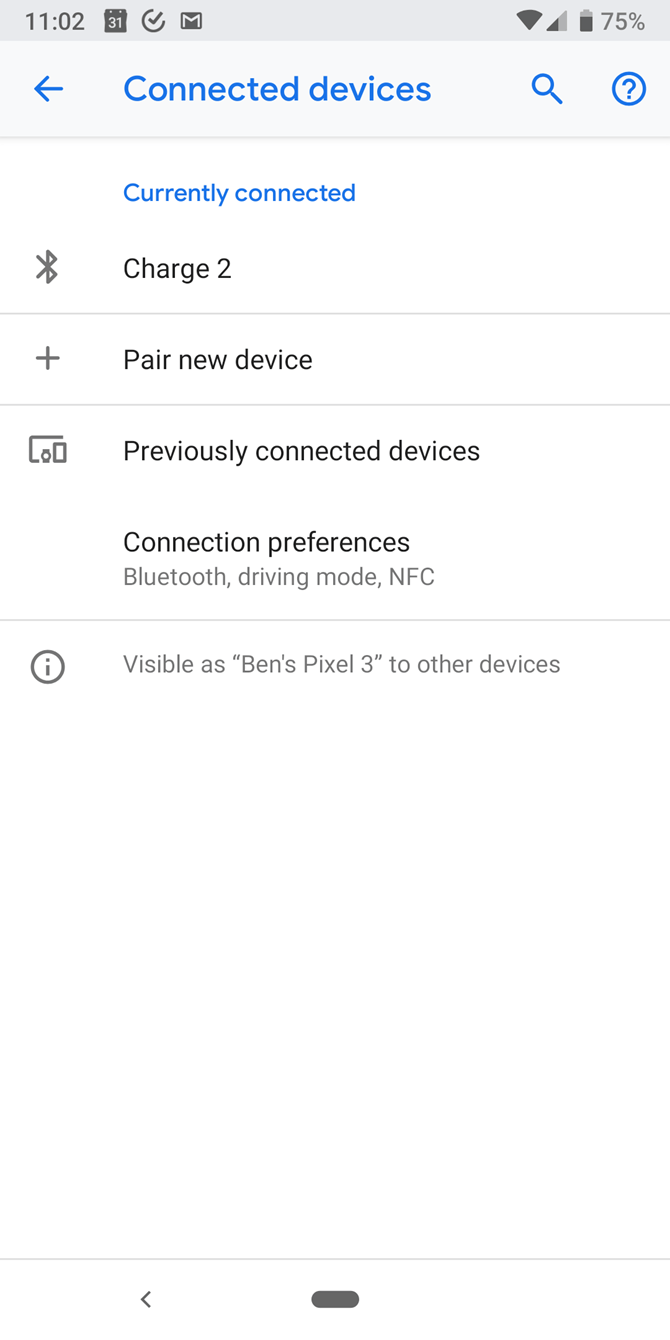Tap the info circle icon
Image resolution: width=670 pixels, height=1340 pixels.
click(x=47, y=666)
